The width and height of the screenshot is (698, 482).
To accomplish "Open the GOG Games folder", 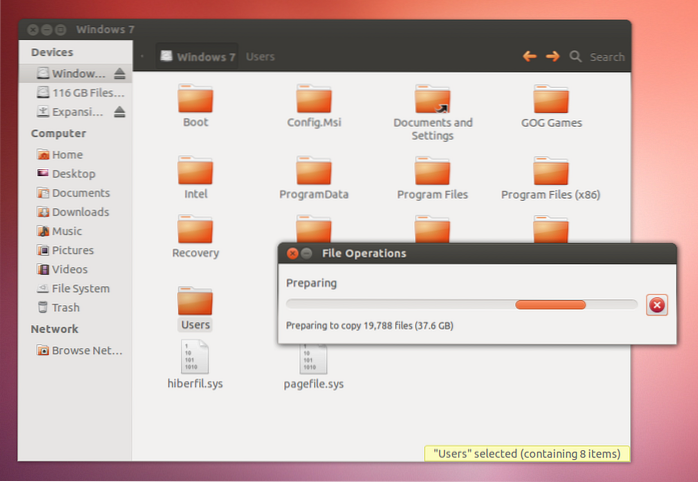I will [x=551, y=104].
